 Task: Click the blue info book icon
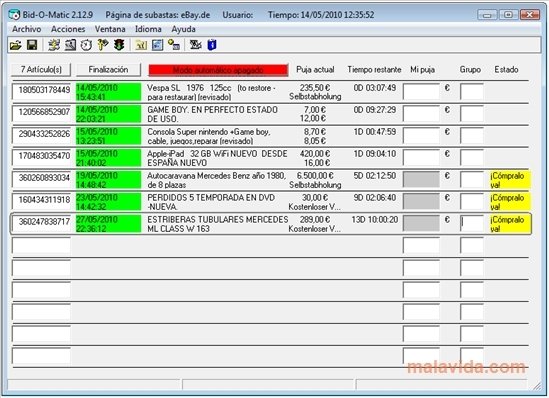212,45
